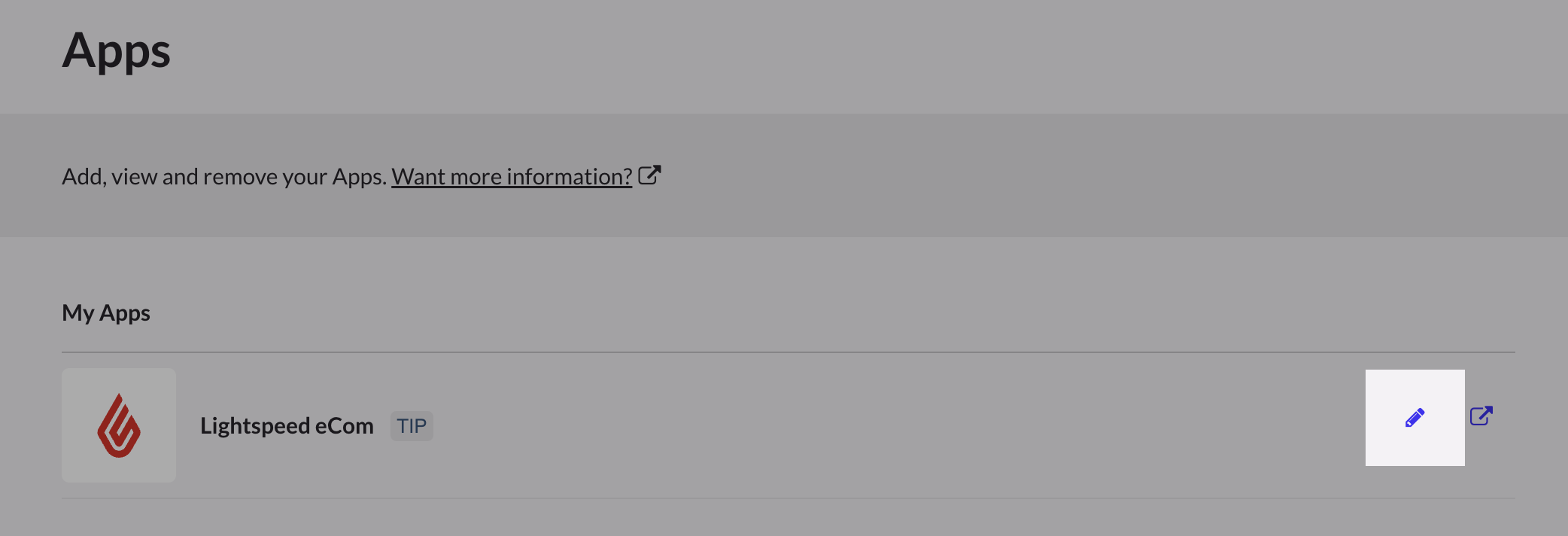Click the 'Add, view and remove your Apps' text

224,176
